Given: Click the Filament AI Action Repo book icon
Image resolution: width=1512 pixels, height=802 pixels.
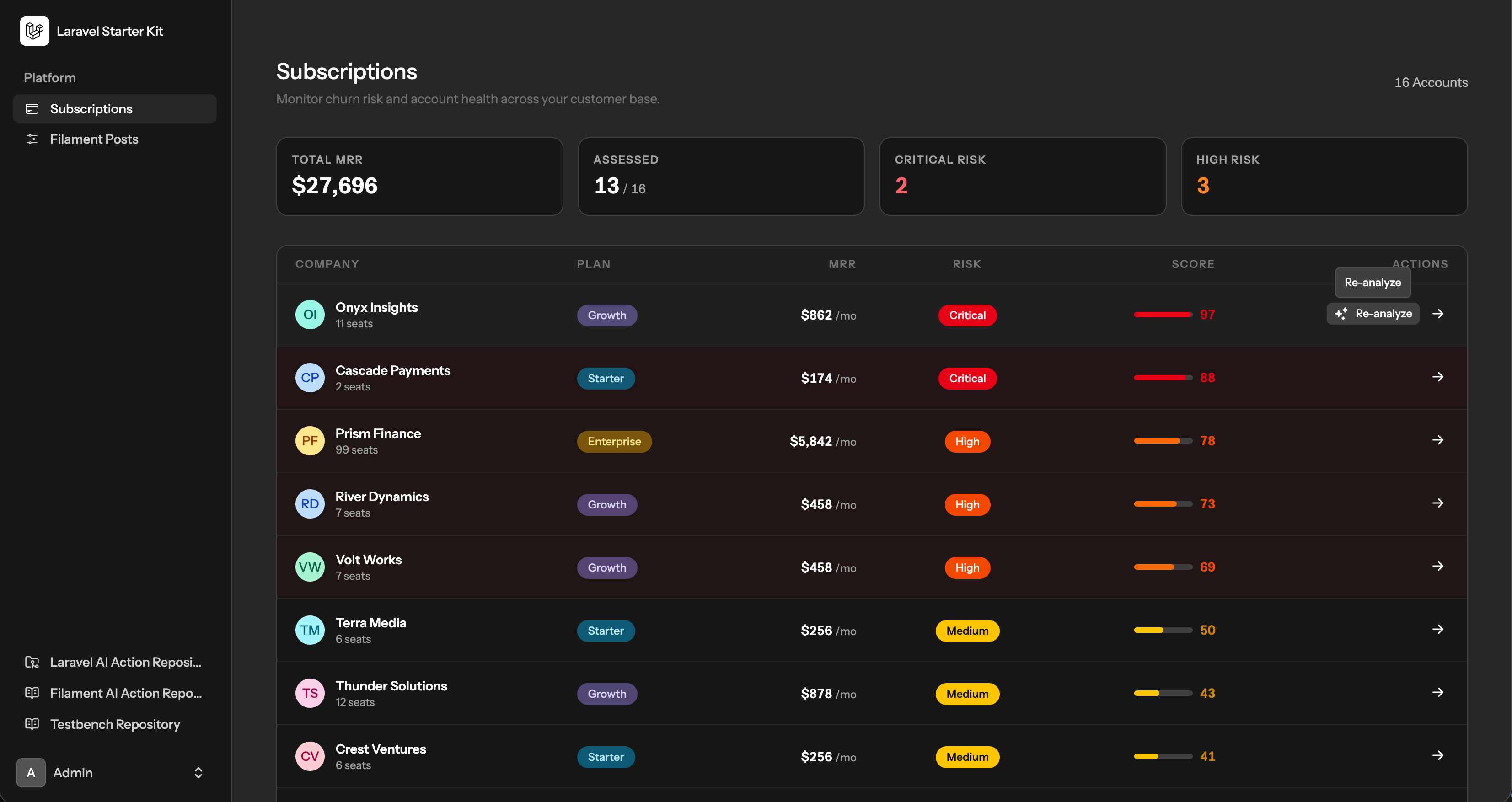Looking at the screenshot, I should 32,693.
